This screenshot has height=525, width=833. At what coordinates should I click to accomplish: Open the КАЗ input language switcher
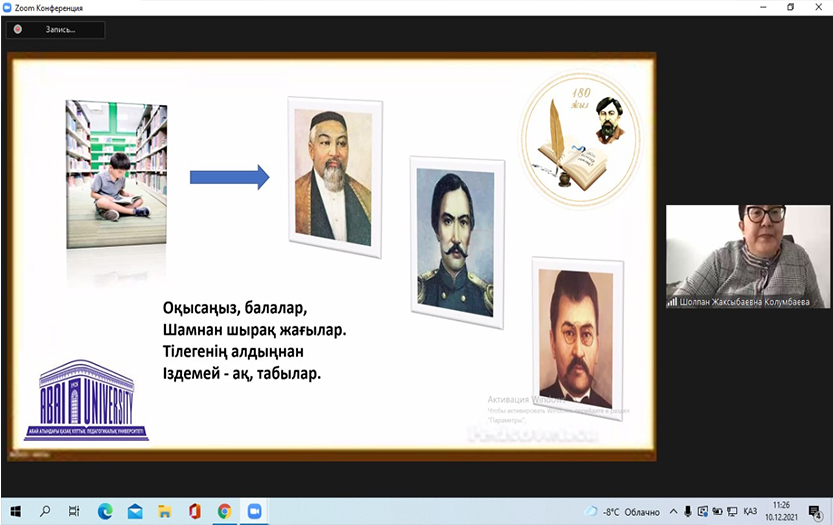(749, 511)
